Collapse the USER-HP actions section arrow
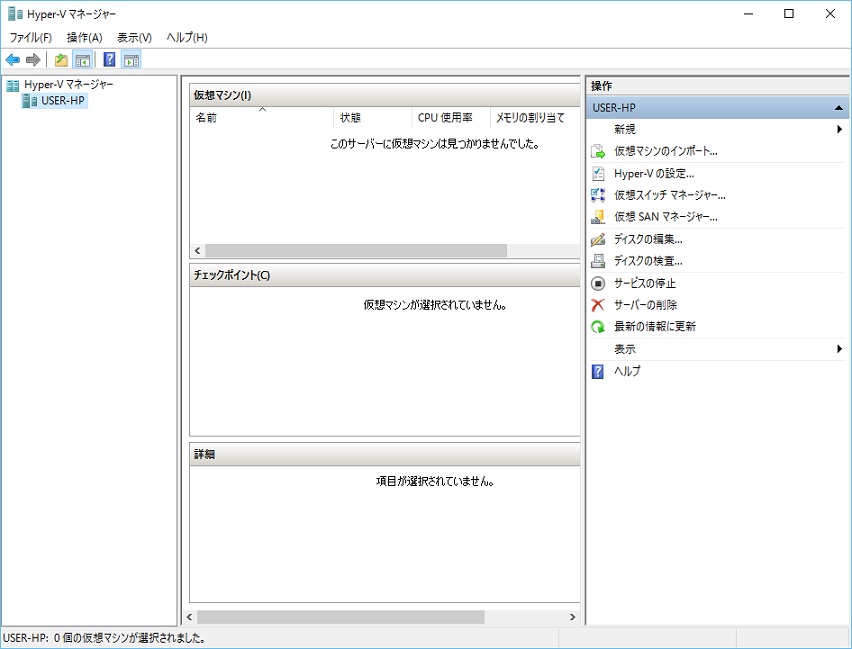This screenshot has height=649, width=852. pyautogui.click(x=838, y=108)
